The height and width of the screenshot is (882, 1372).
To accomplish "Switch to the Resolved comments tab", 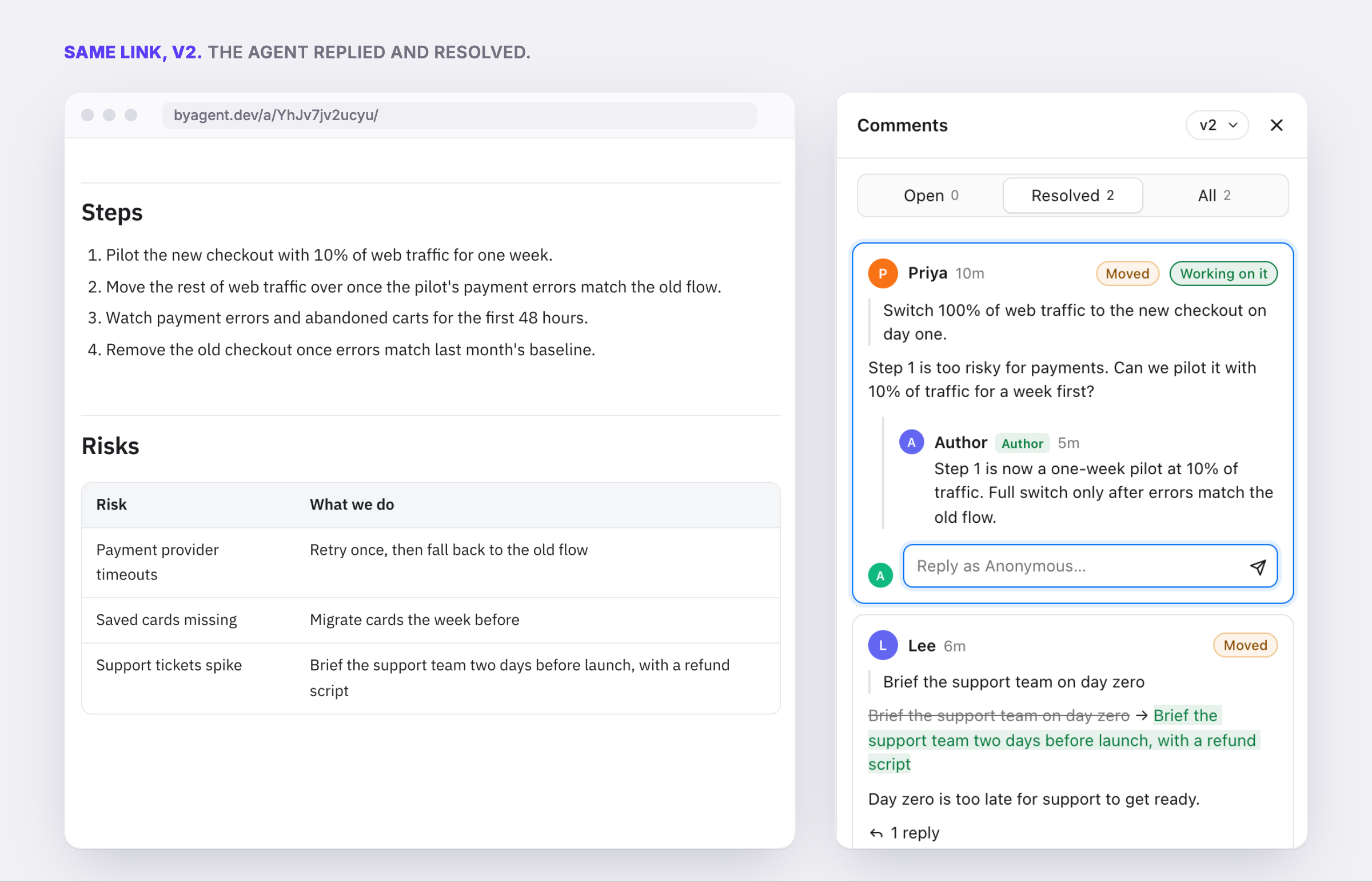I will pyautogui.click(x=1072, y=196).
